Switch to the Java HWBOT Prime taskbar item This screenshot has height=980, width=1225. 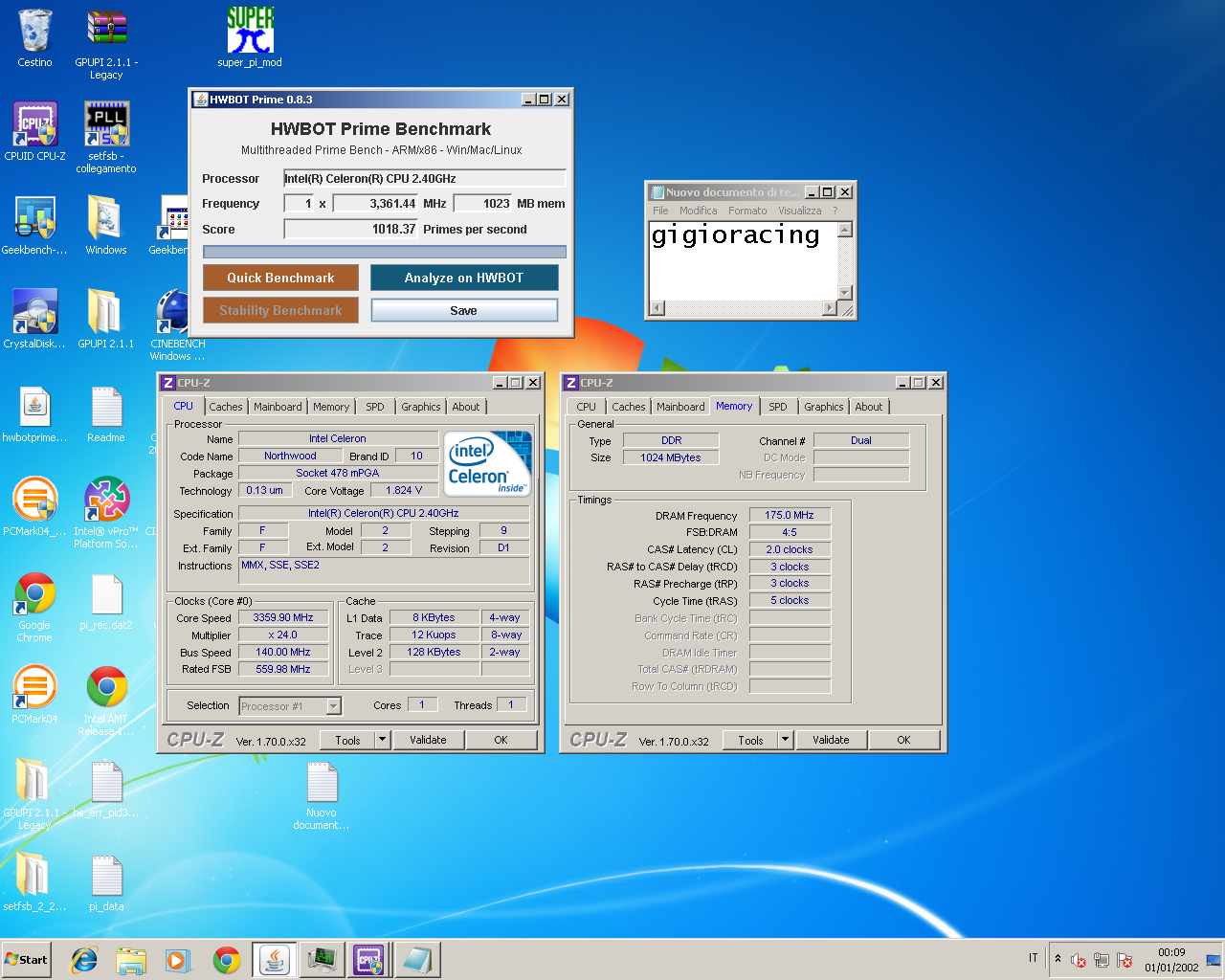point(274,960)
